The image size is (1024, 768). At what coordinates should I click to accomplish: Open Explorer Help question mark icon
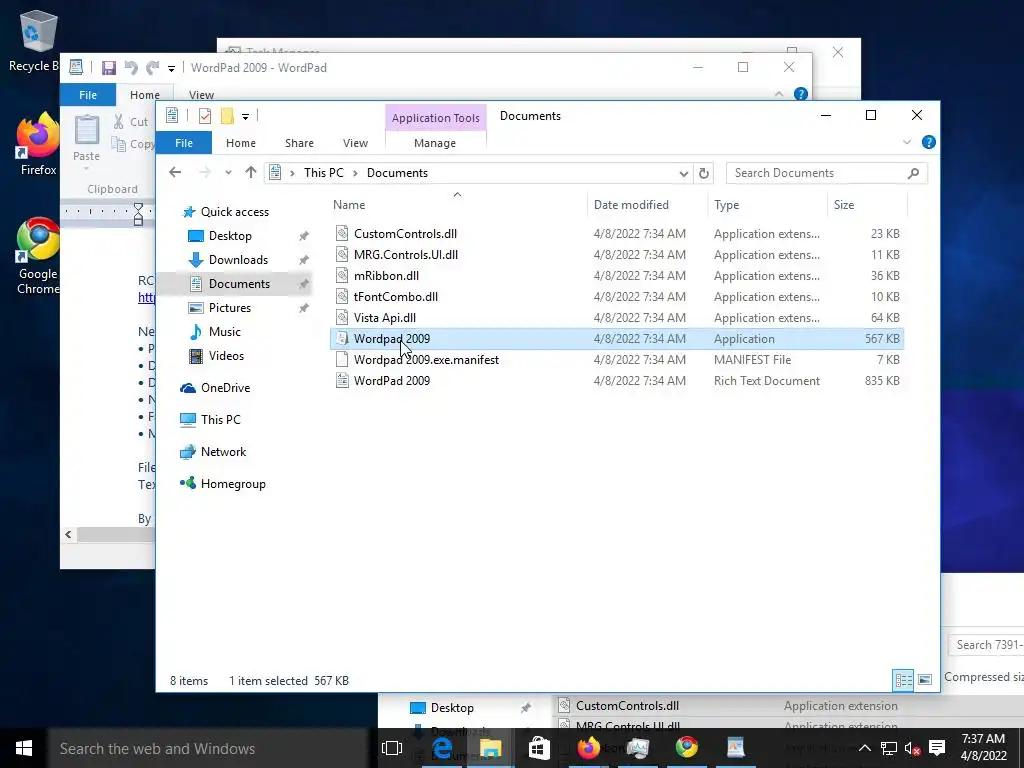click(x=928, y=142)
